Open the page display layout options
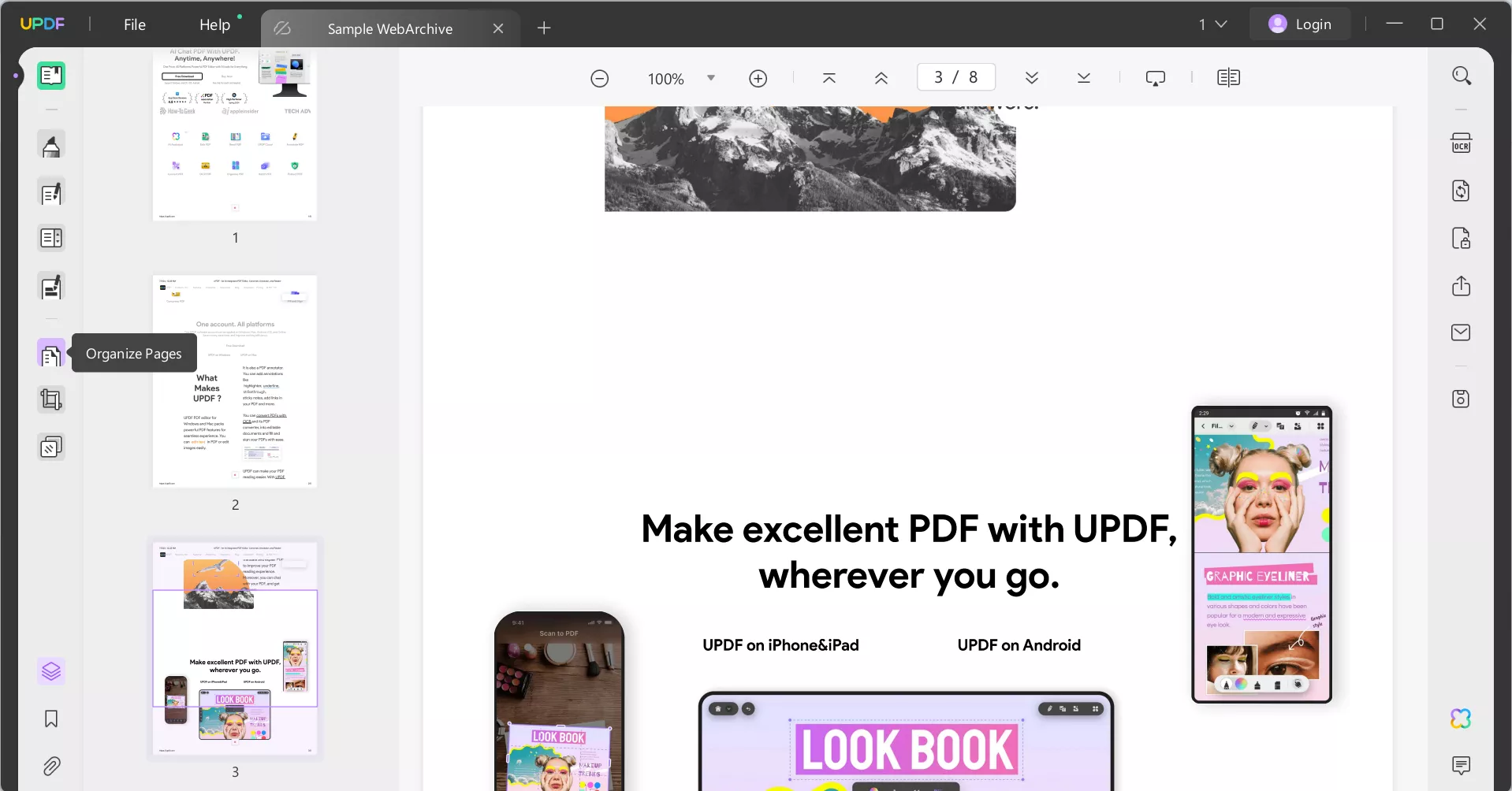The image size is (1512, 791). click(x=1229, y=78)
